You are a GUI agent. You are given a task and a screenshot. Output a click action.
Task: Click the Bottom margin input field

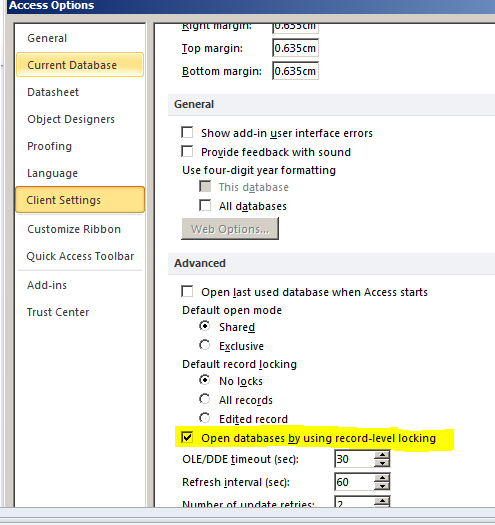(295, 71)
